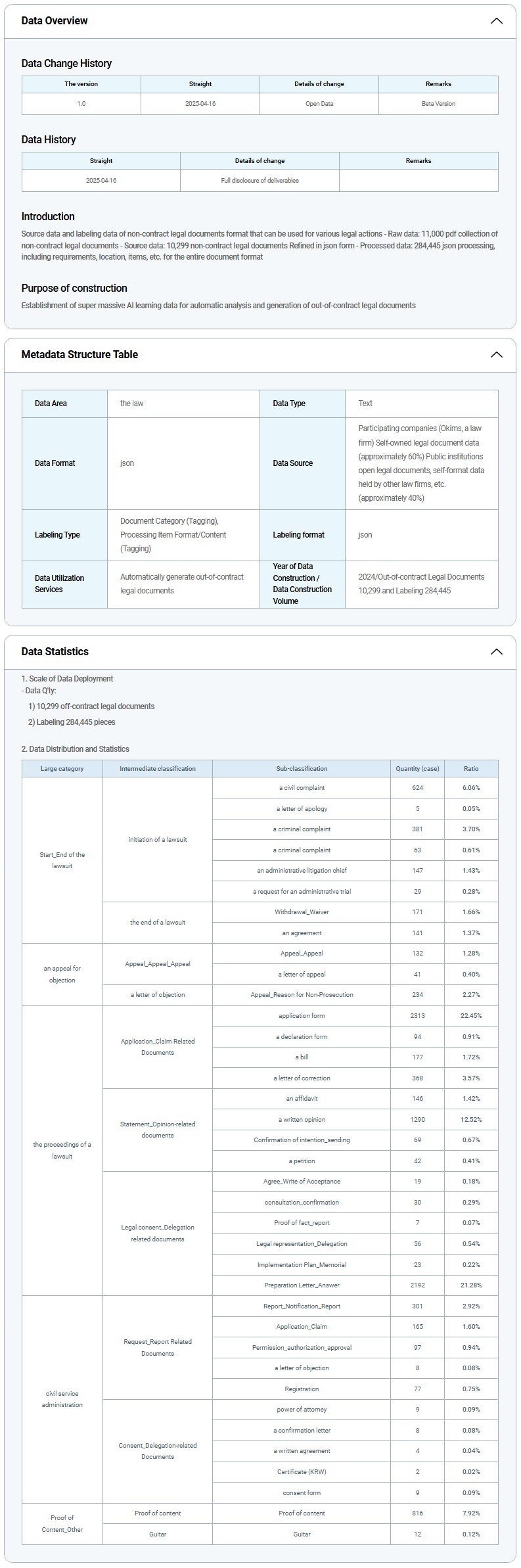Screen dimensions: 521x1568
Task: Select the Open Data change detail cell
Action: coord(319,104)
